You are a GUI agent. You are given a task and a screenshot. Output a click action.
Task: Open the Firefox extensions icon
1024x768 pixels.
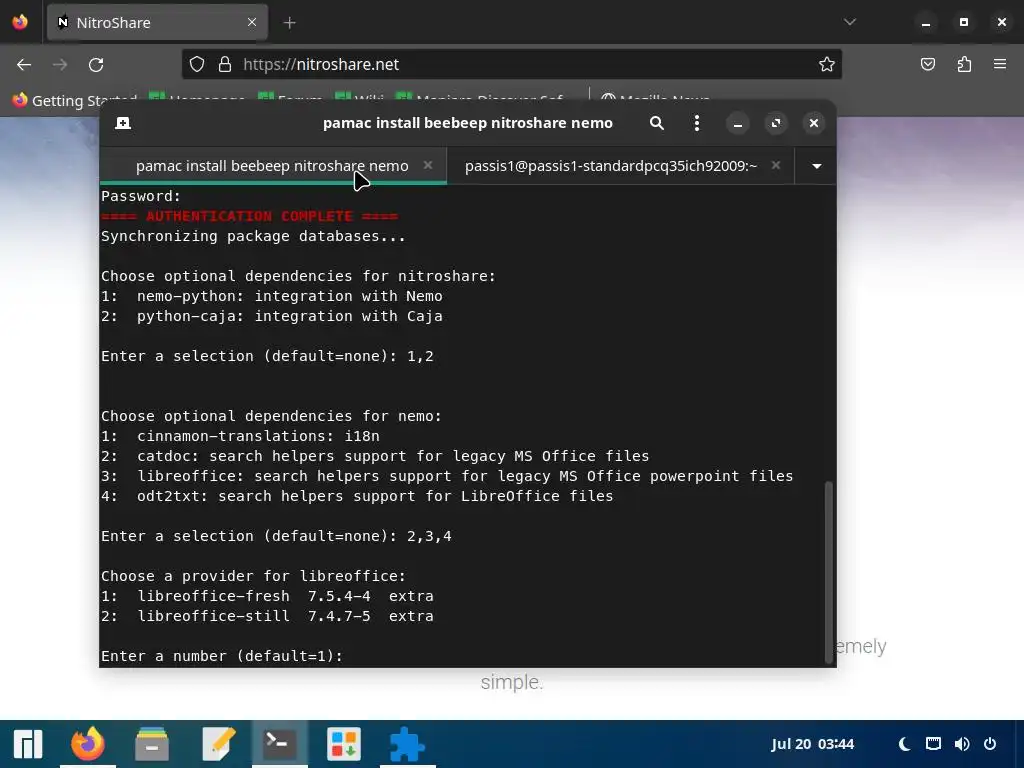(x=964, y=64)
